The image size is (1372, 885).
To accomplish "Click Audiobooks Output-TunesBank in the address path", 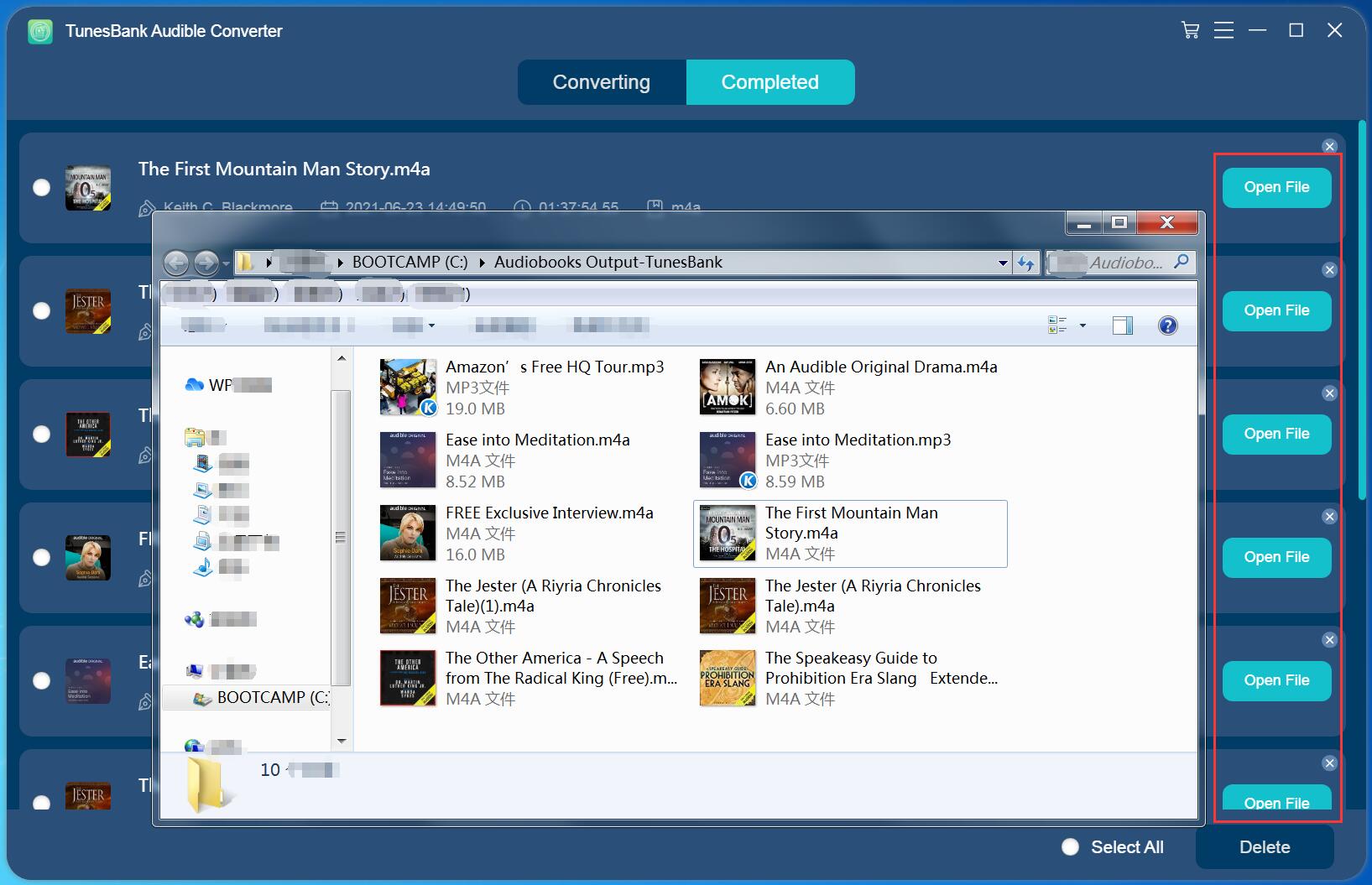I will (608, 262).
